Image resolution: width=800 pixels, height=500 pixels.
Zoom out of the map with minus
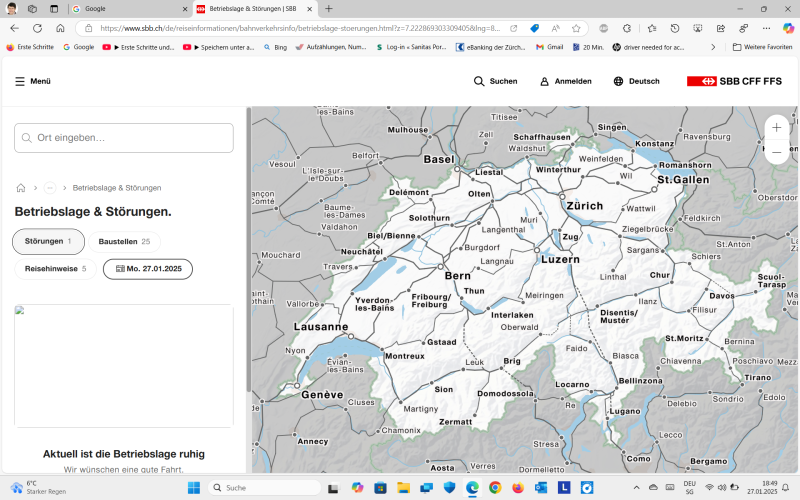tap(776, 152)
